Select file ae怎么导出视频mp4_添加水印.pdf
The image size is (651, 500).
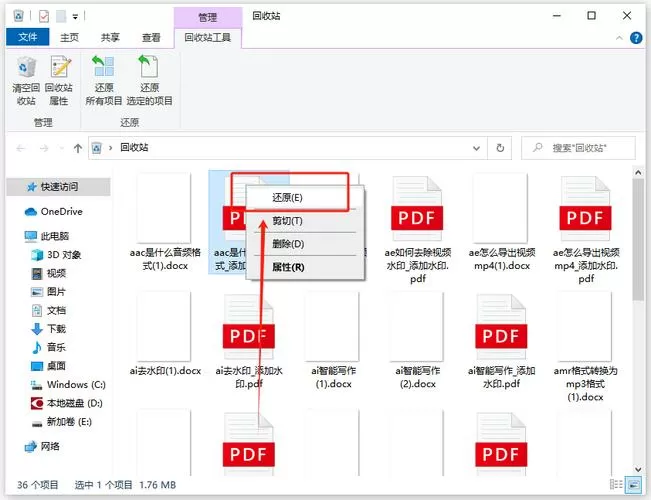[x=586, y=228]
